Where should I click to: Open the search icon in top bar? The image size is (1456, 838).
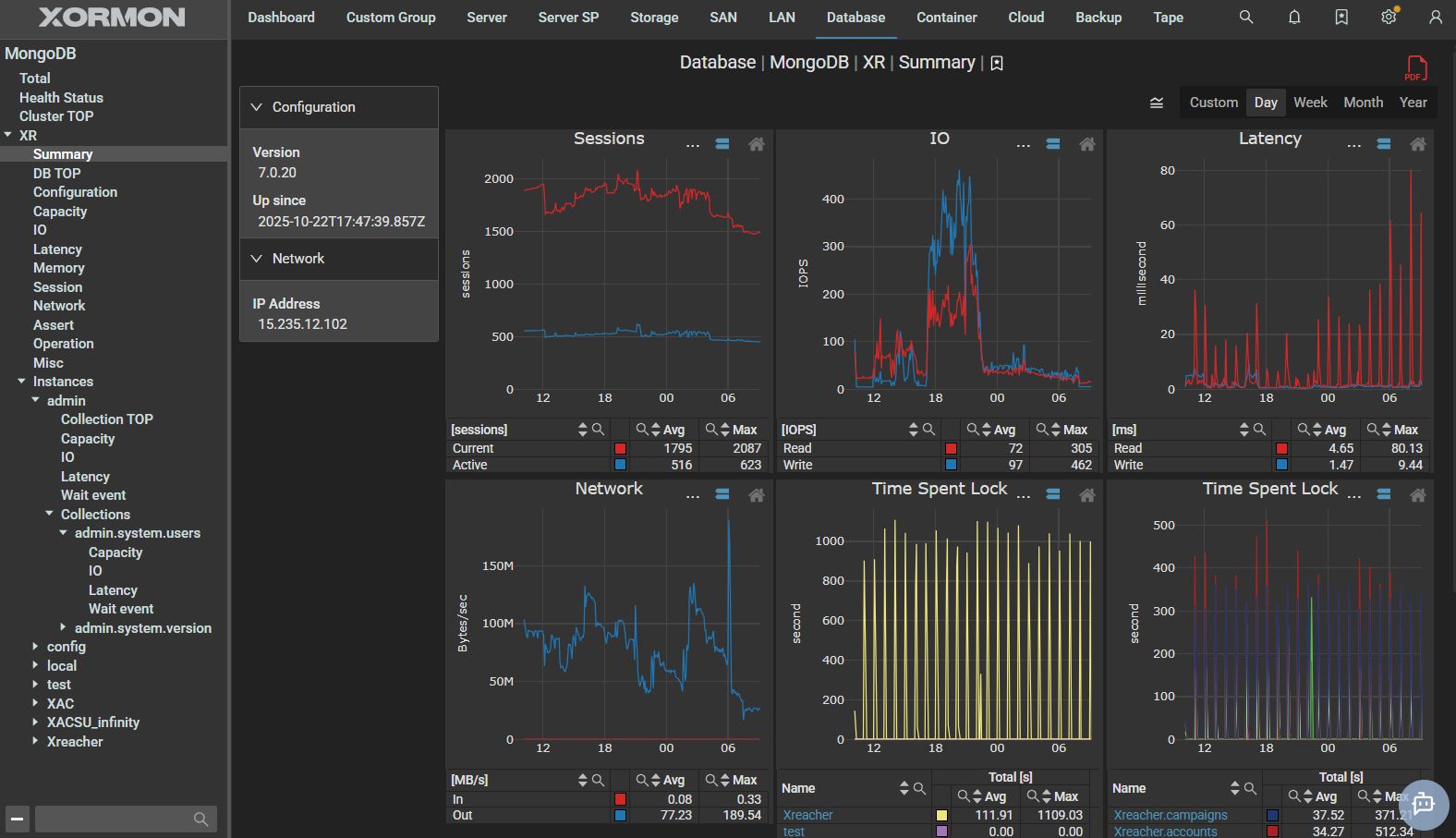pyautogui.click(x=1246, y=18)
